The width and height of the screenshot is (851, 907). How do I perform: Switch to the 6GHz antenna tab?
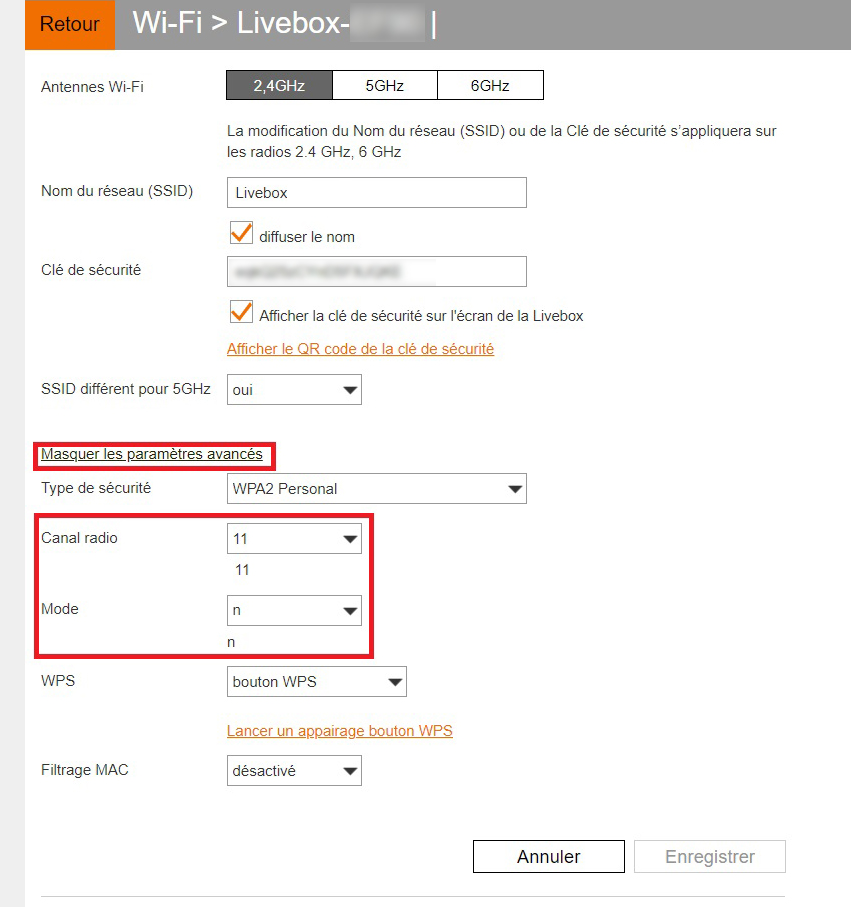490,85
